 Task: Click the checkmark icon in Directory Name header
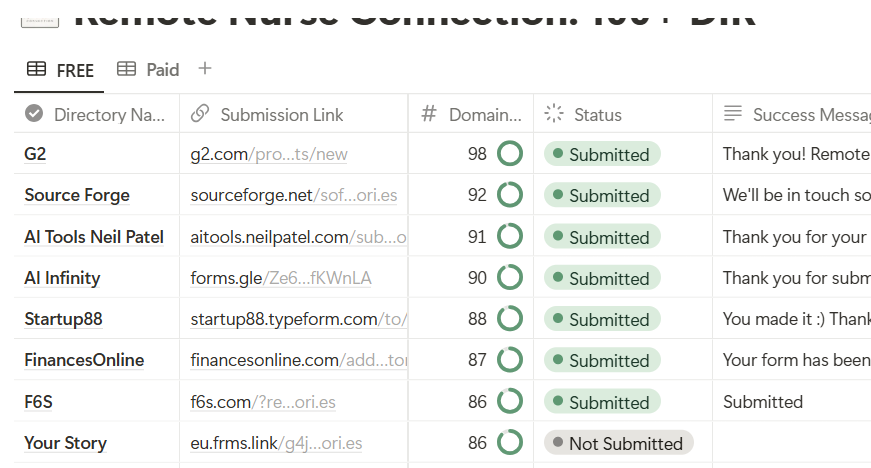point(34,114)
